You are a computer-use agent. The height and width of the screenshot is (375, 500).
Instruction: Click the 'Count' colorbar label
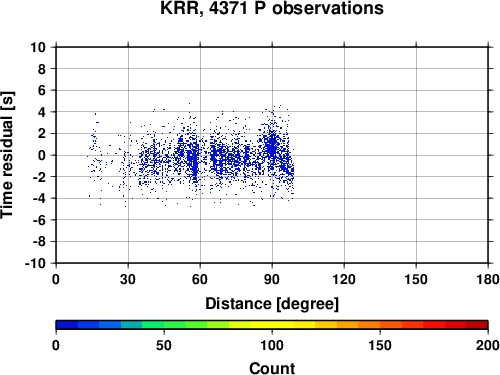pos(272,368)
